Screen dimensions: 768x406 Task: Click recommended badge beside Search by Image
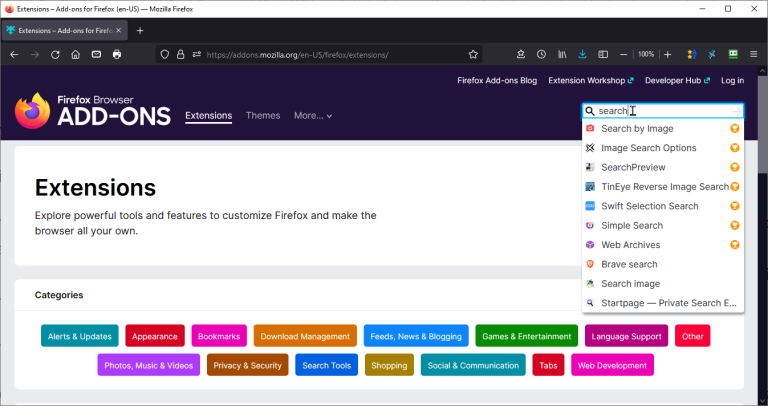point(735,129)
